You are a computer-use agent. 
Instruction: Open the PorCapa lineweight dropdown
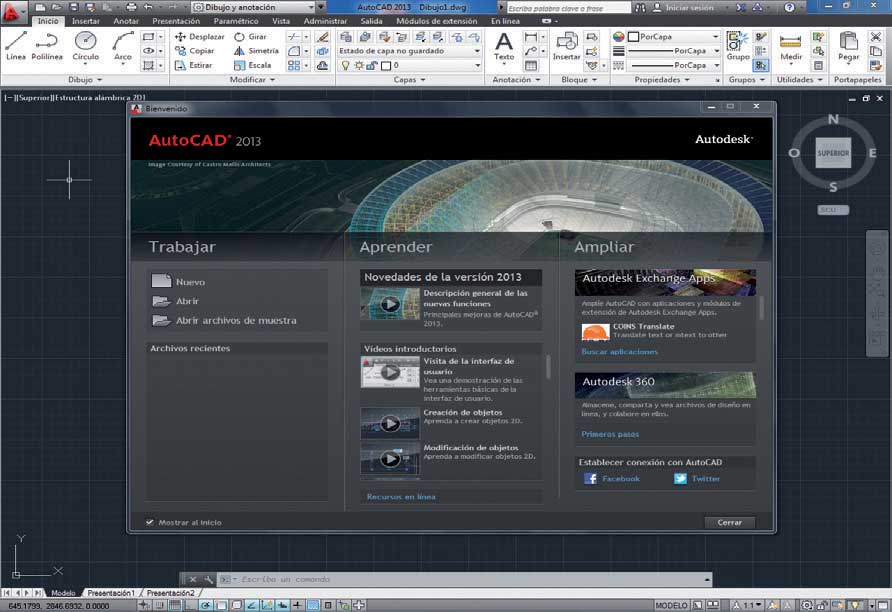[x=675, y=51]
